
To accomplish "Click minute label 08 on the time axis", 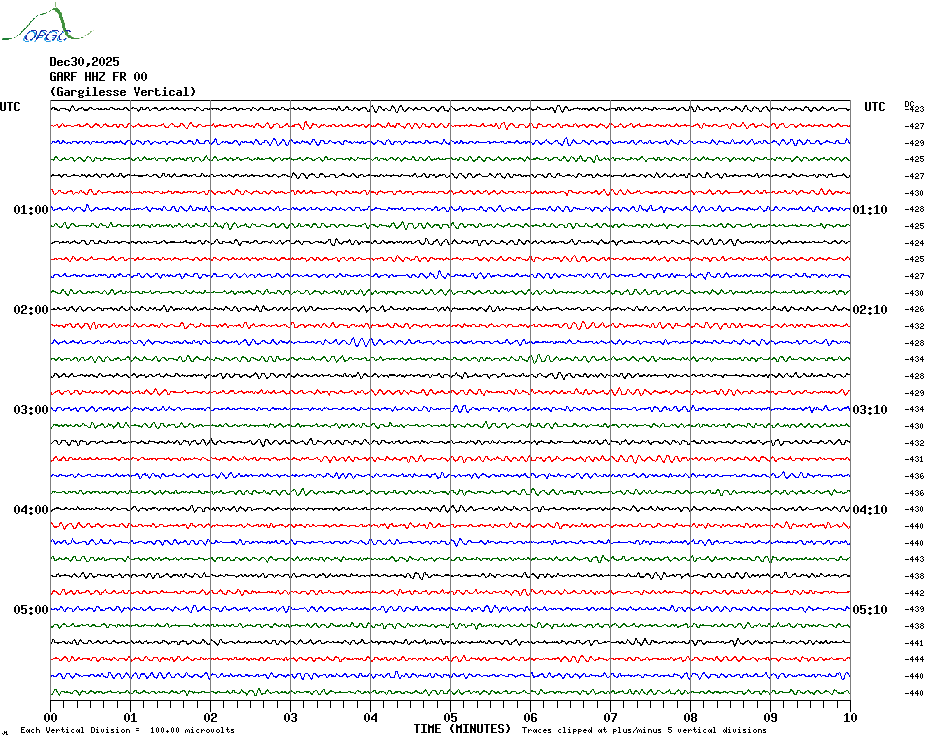I will pyautogui.click(x=690, y=717).
